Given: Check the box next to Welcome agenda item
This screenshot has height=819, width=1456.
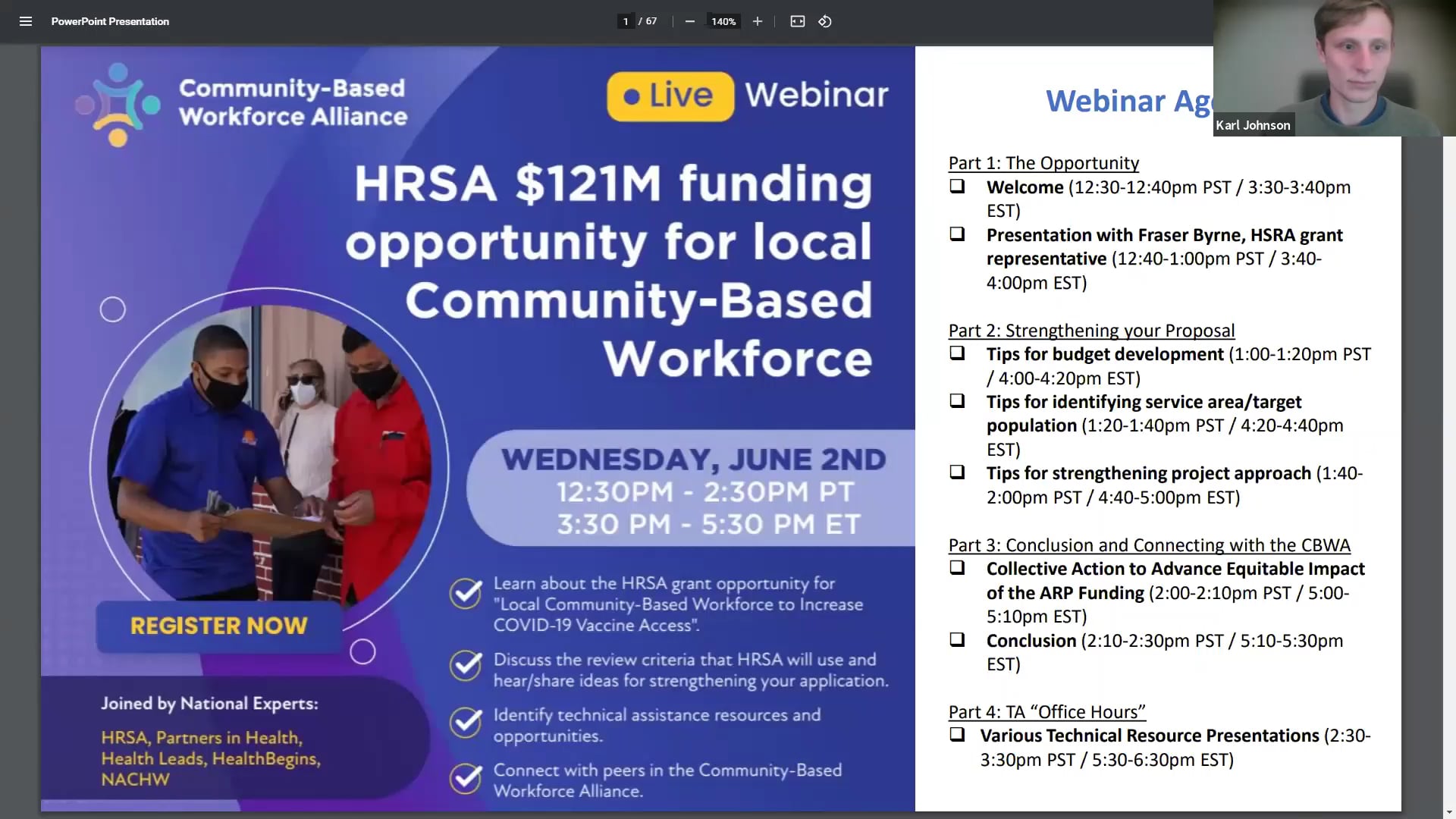Looking at the screenshot, I should (957, 185).
